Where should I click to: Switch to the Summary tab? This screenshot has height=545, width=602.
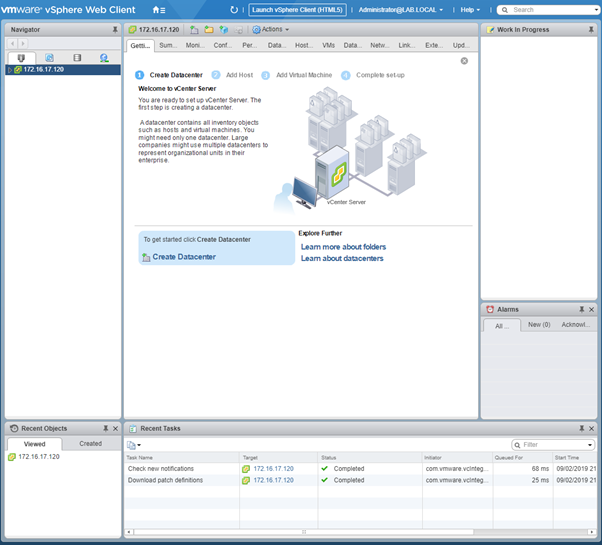(168, 45)
